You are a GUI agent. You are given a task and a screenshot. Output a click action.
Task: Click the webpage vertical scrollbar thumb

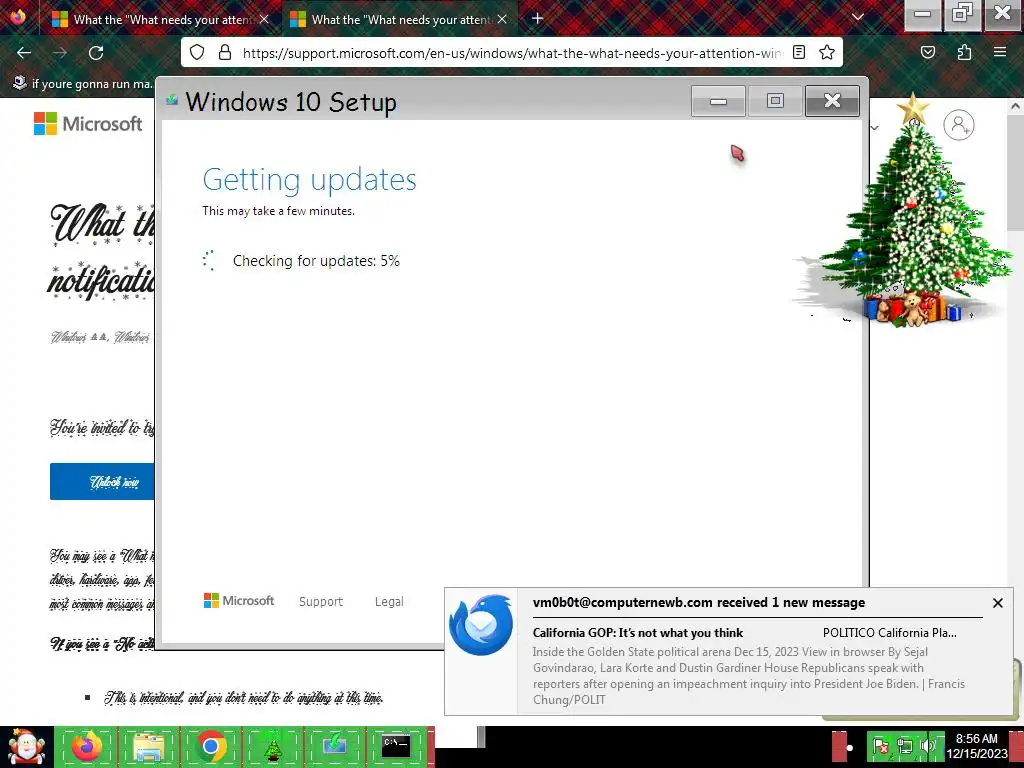point(1016,171)
